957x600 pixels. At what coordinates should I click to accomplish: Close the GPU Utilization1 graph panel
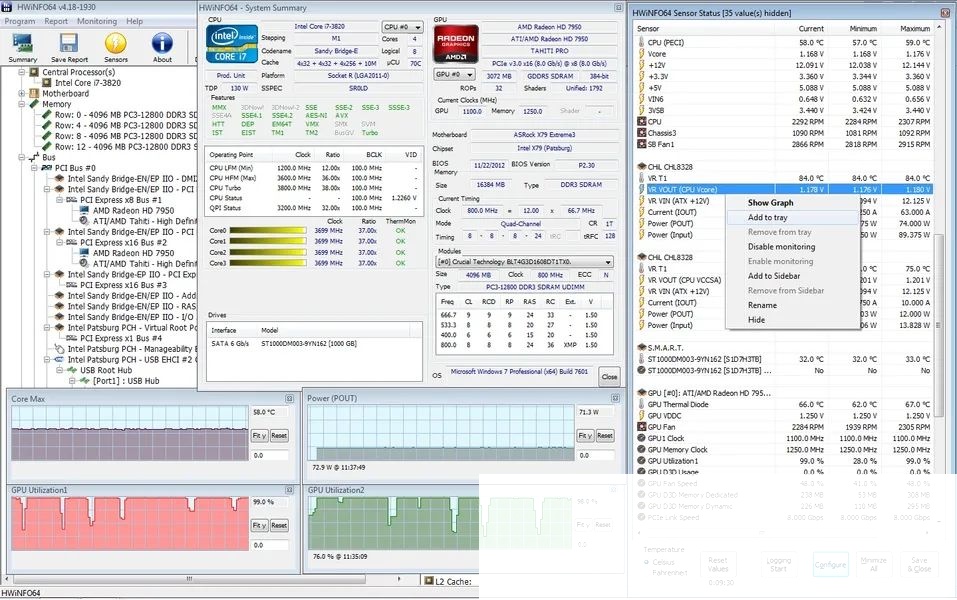click(x=289, y=490)
